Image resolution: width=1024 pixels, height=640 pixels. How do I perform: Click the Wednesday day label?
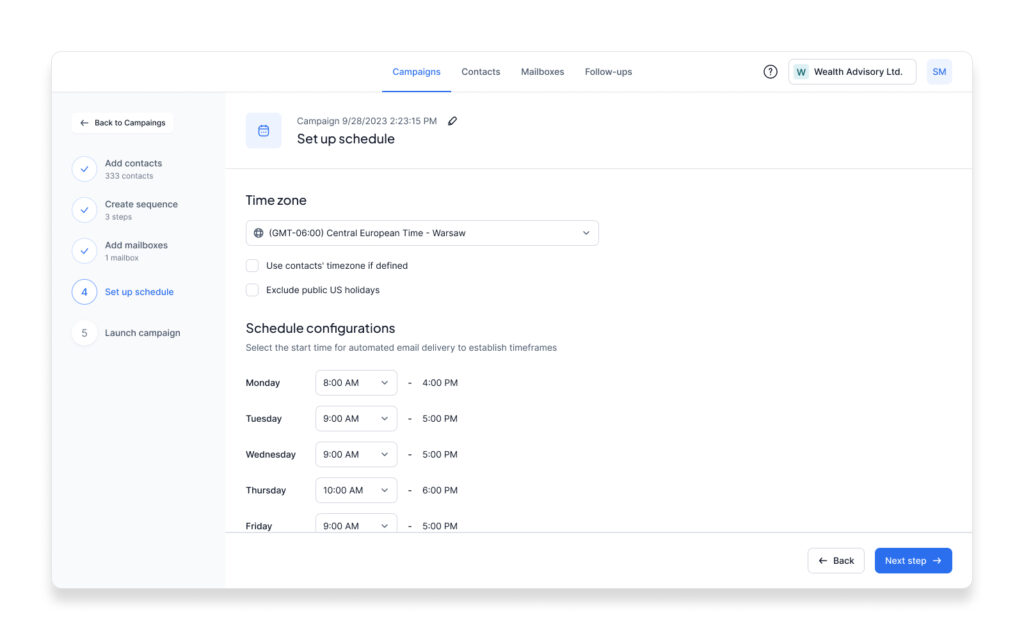tap(270, 455)
